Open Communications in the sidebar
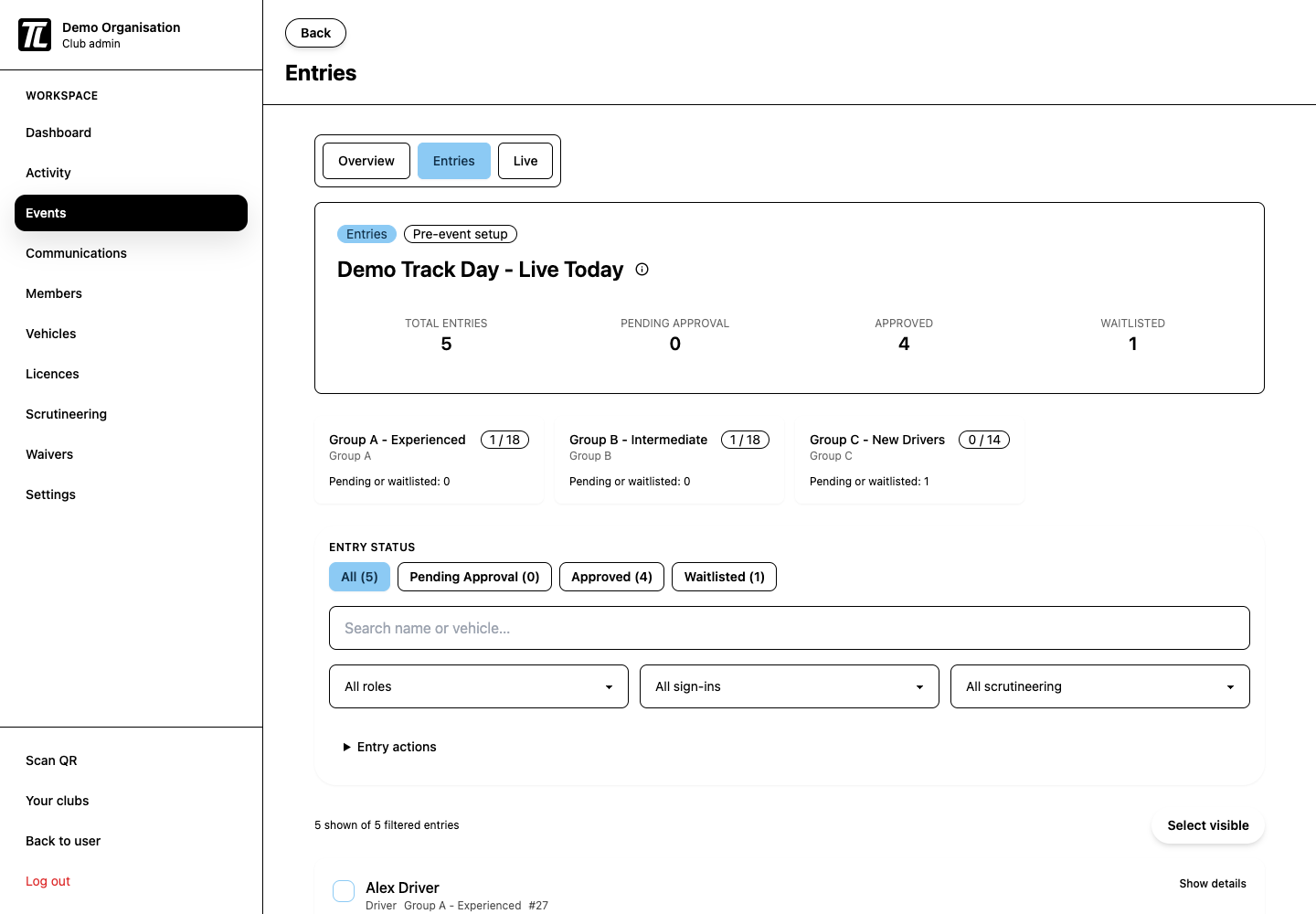Image resolution: width=1316 pixels, height=914 pixels. coord(131,253)
